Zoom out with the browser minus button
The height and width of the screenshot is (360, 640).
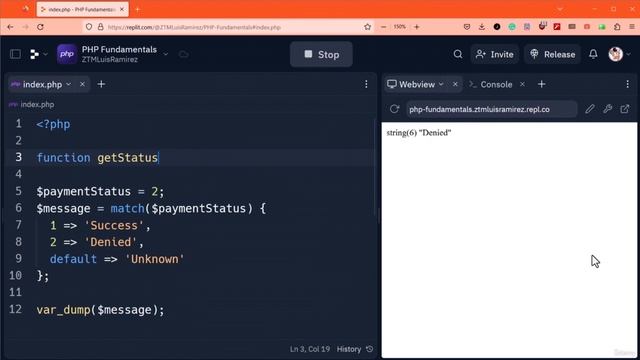(383, 27)
